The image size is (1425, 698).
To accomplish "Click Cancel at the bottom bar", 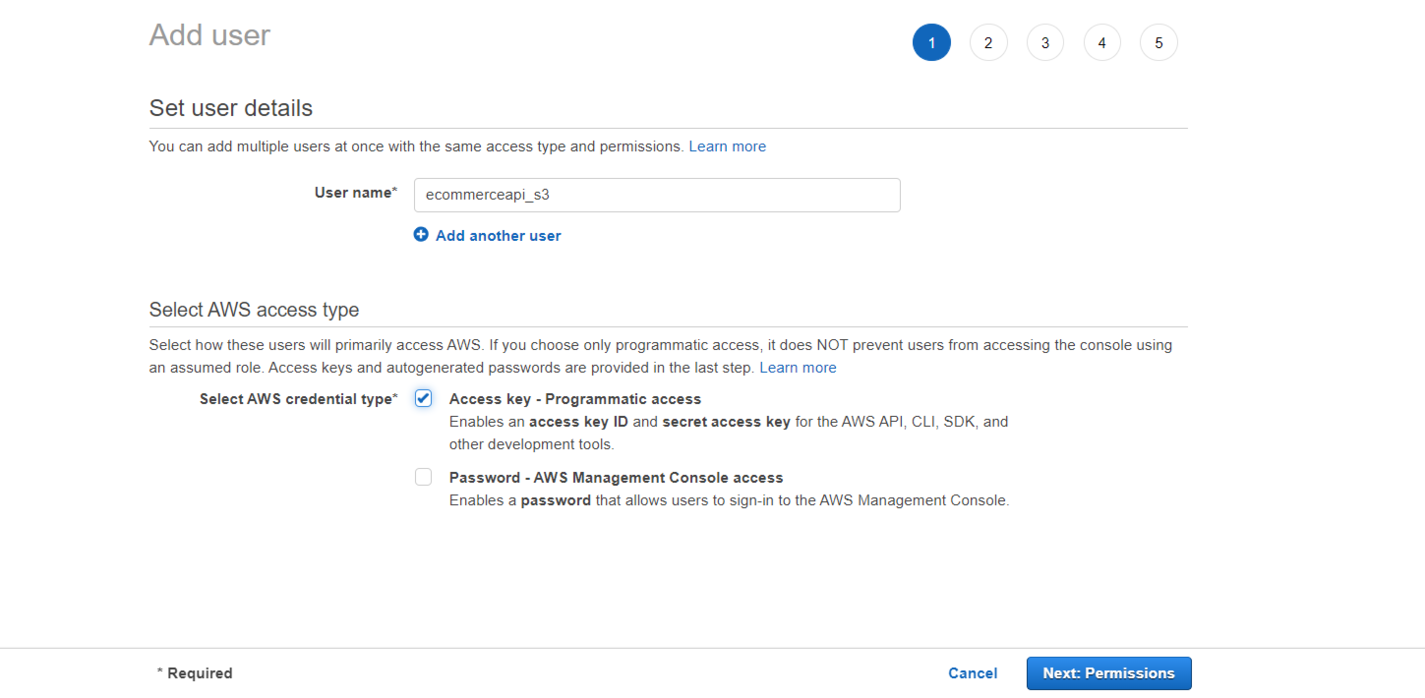I will (x=972, y=673).
